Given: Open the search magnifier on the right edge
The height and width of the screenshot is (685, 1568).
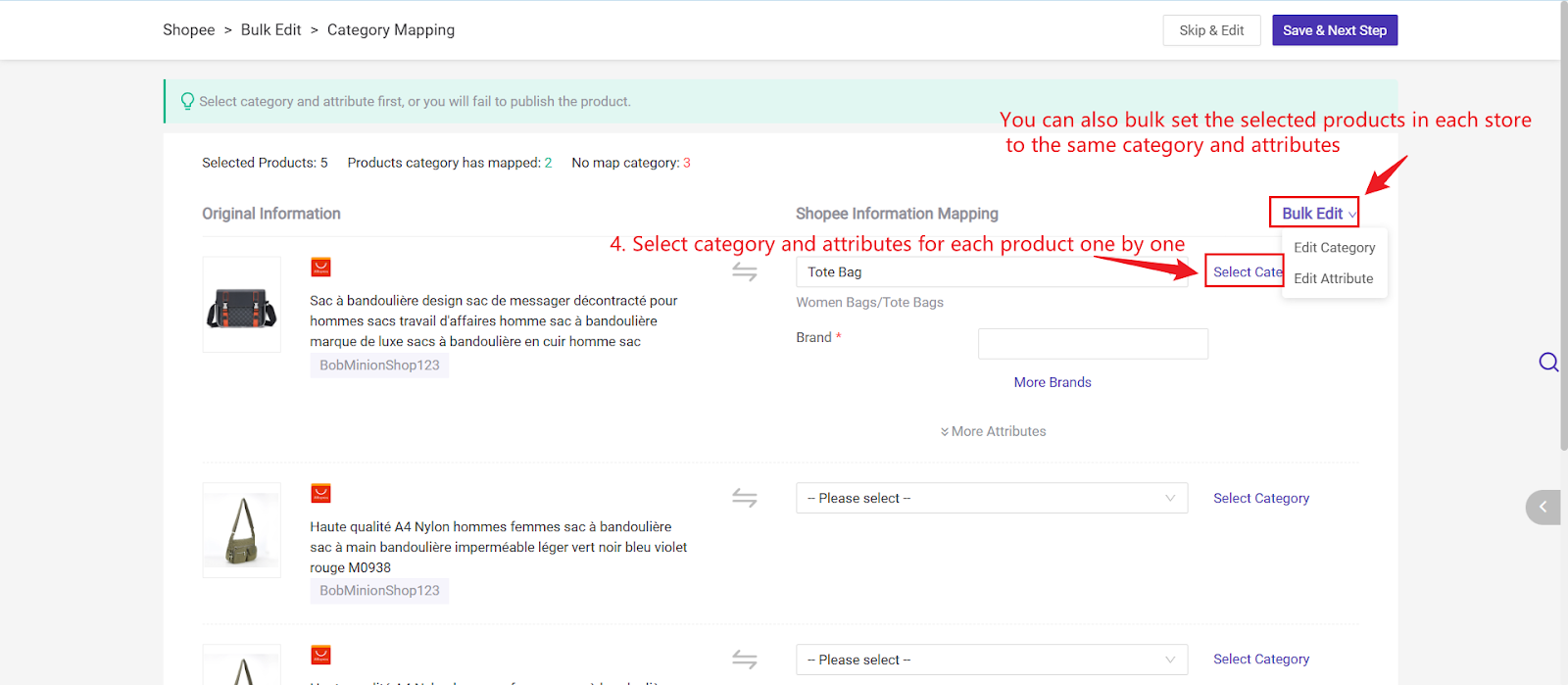Looking at the screenshot, I should pyautogui.click(x=1549, y=362).
